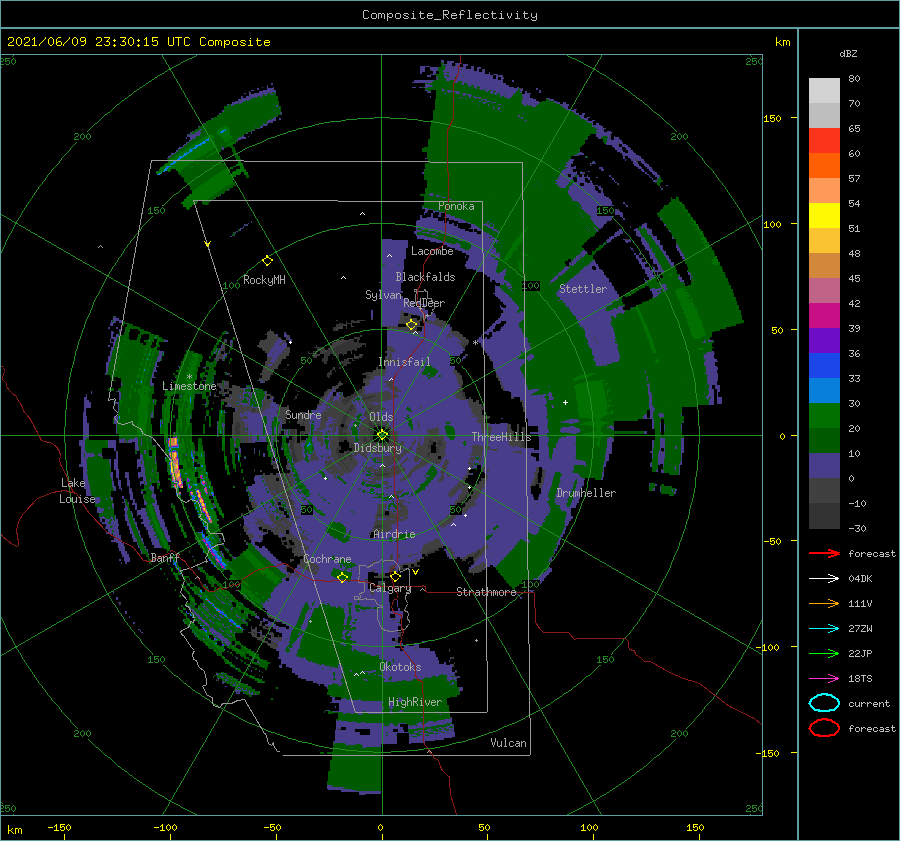Click the darkest -10 to -30 dBZ swatch
Image resolution: width=900 pixels, height=841 pixels.
tap(824, 516)
